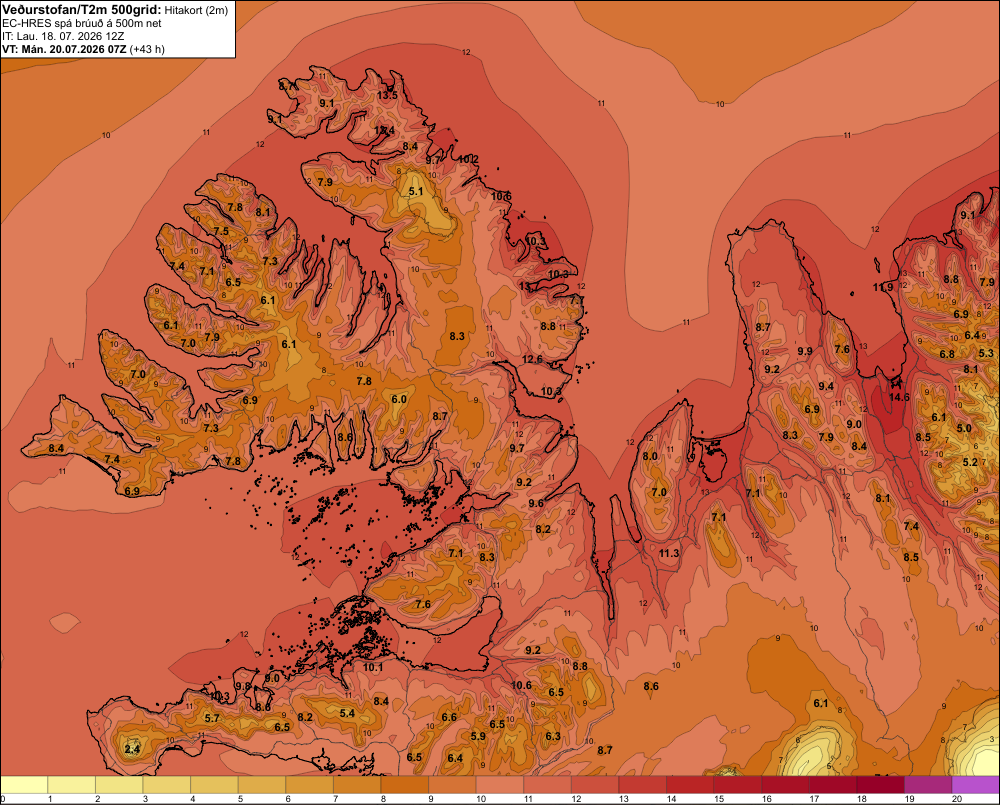Select the 5.9 temperature value
This screenshot has height=805, width=1000.
(478, 736)
